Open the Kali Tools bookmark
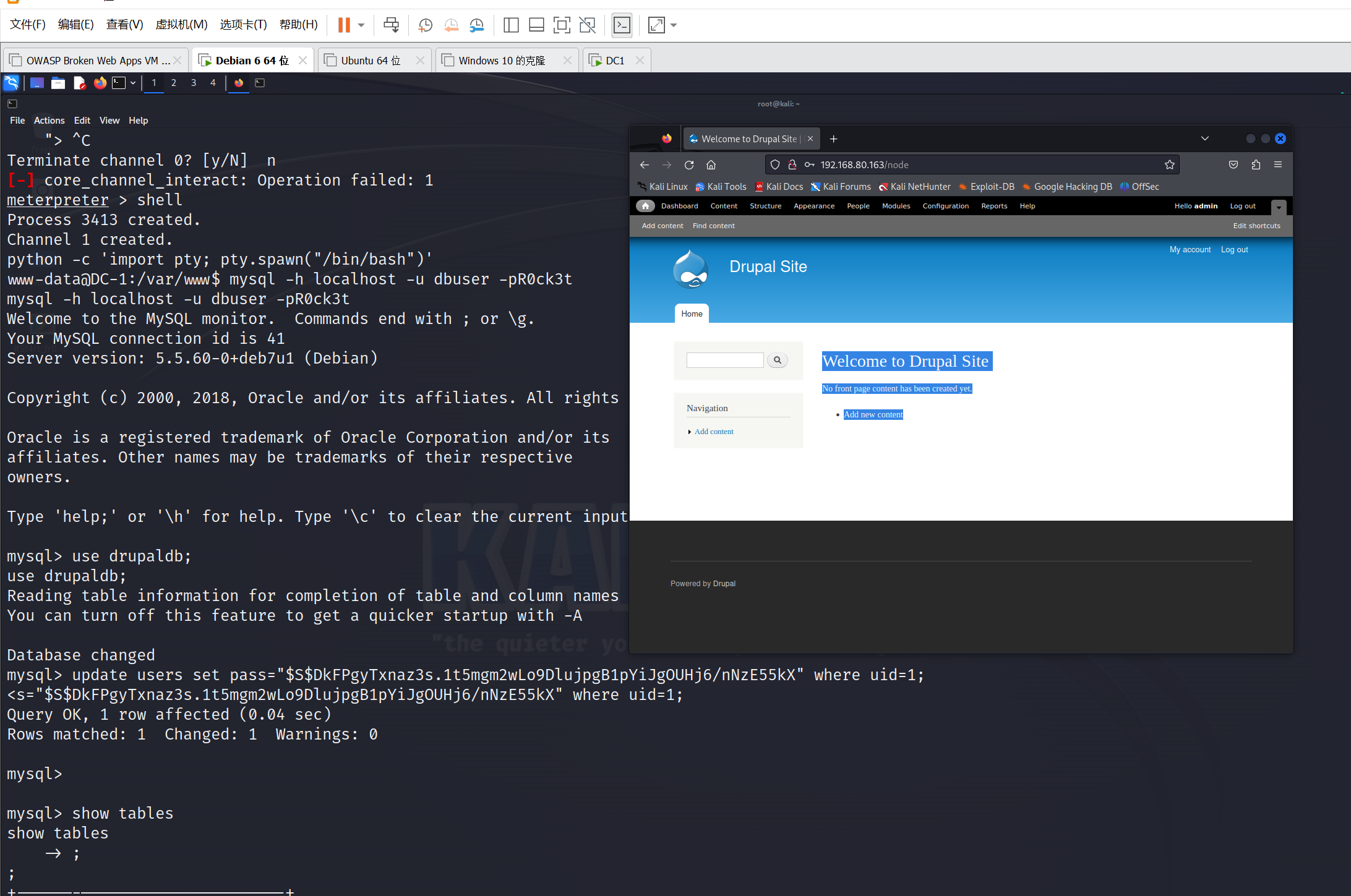This screenshot has height=896, width=1351. (721, 186)
